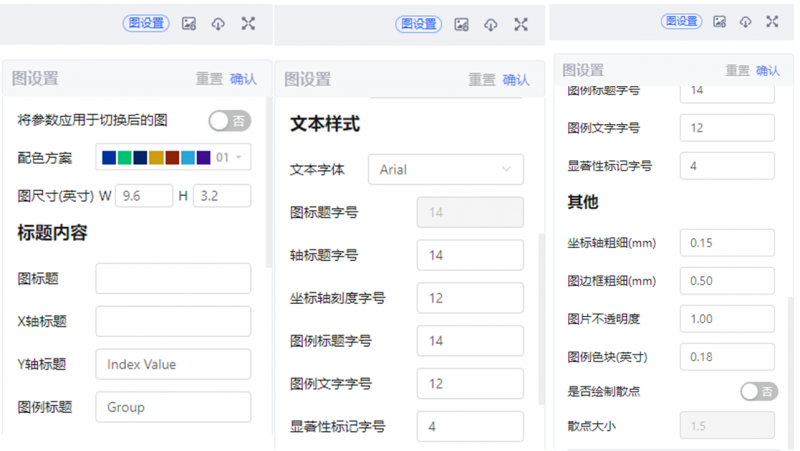The height and width of the screenshot is (451, 800).
Task: Click the fullscreen expand icon above the 文本样式 panel
Action: 521,25
